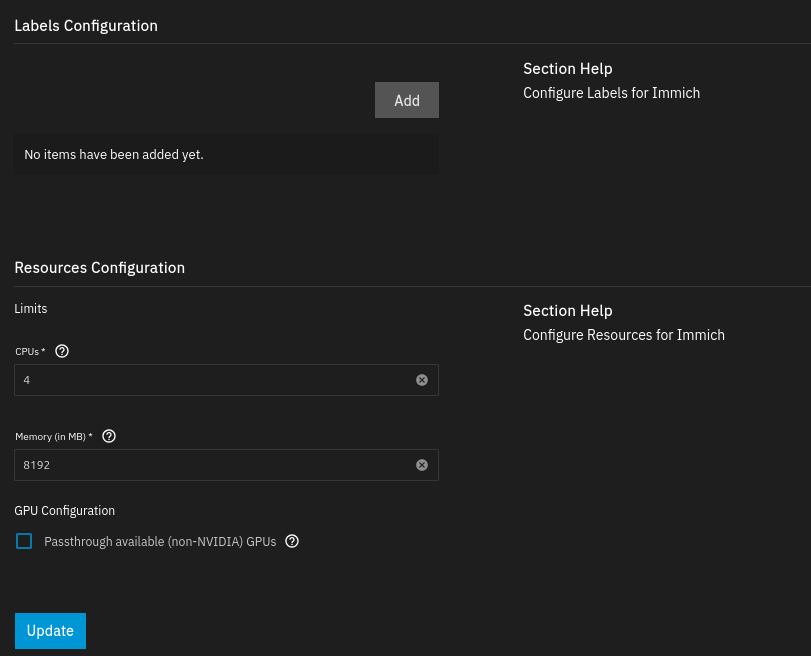
Task: Clear the CPUs field value
Action: (422, 380)
